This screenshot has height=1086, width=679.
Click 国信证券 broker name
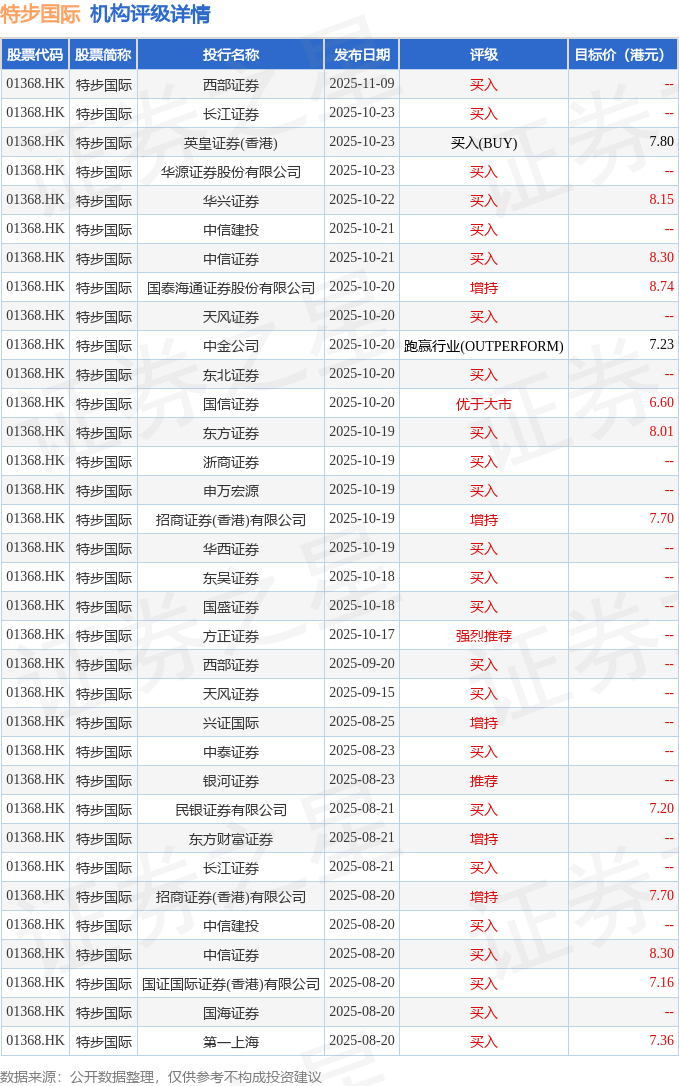(x=231, y=404)
